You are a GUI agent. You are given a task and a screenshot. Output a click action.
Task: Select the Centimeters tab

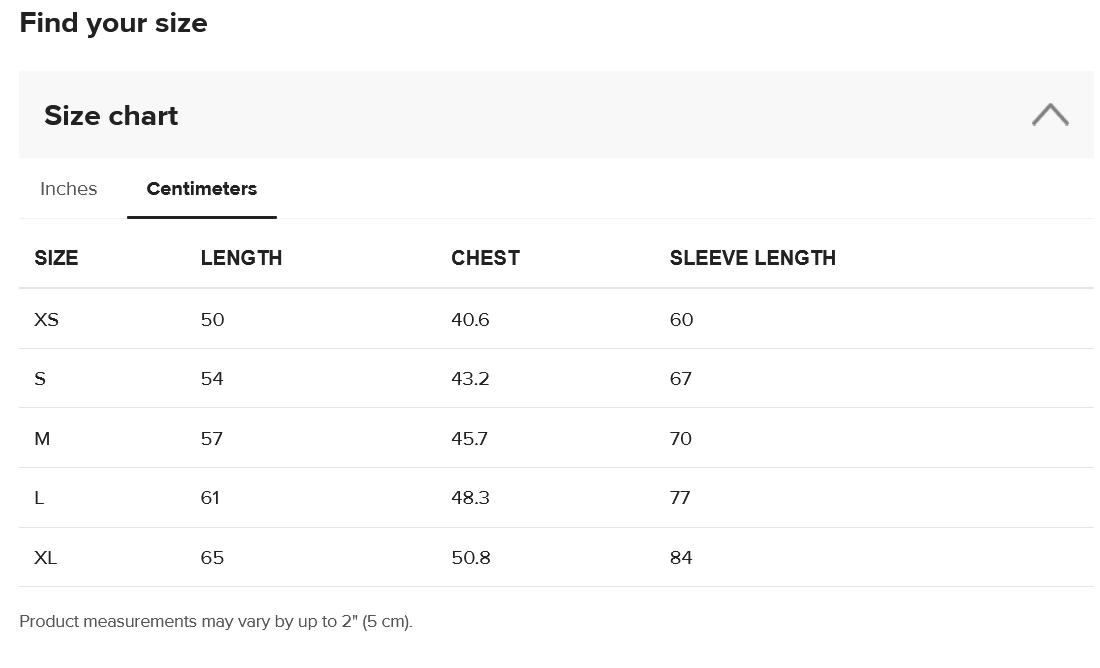coord(201,188)
